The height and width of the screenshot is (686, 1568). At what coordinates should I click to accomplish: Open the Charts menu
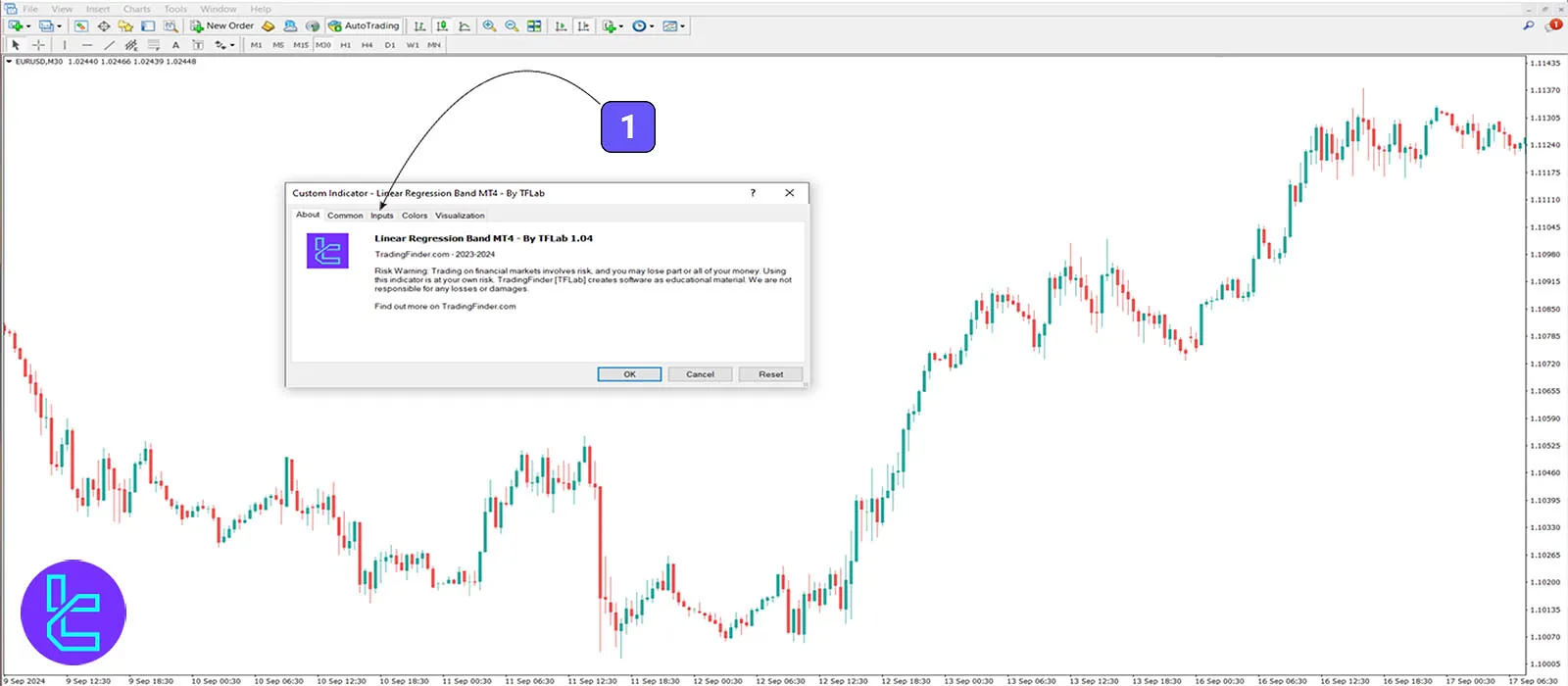click(x=136, y=9)
